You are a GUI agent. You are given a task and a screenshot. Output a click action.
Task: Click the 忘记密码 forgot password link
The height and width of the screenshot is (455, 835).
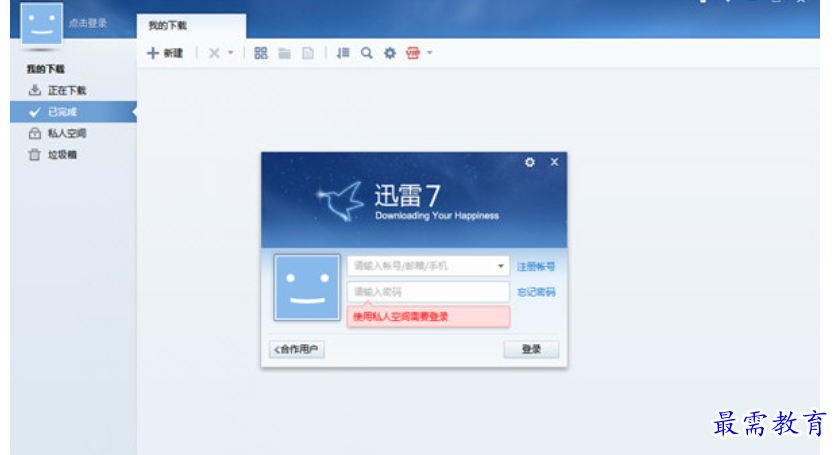[536, 292]
